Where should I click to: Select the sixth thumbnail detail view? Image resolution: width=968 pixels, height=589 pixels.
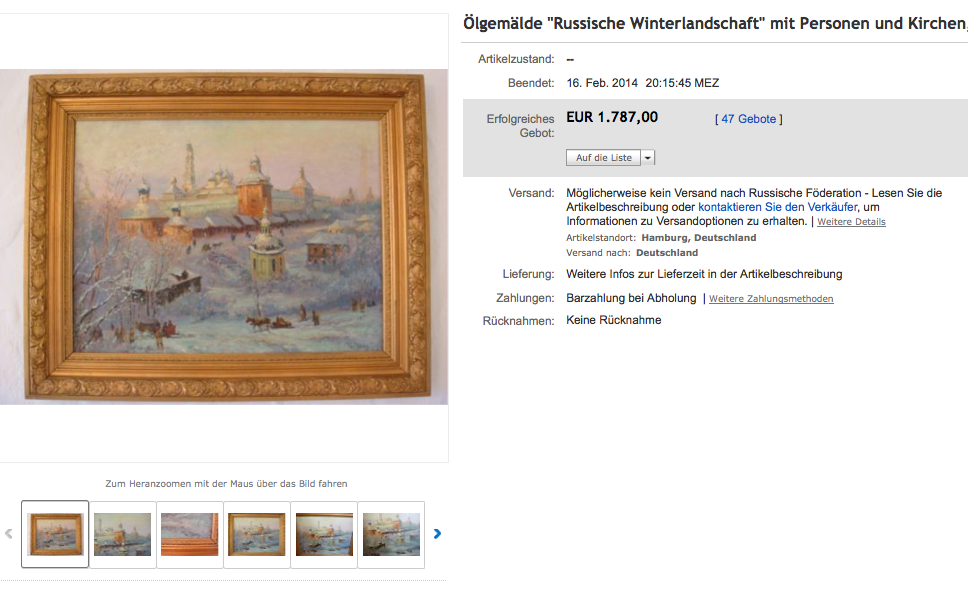tap(391, 534)
